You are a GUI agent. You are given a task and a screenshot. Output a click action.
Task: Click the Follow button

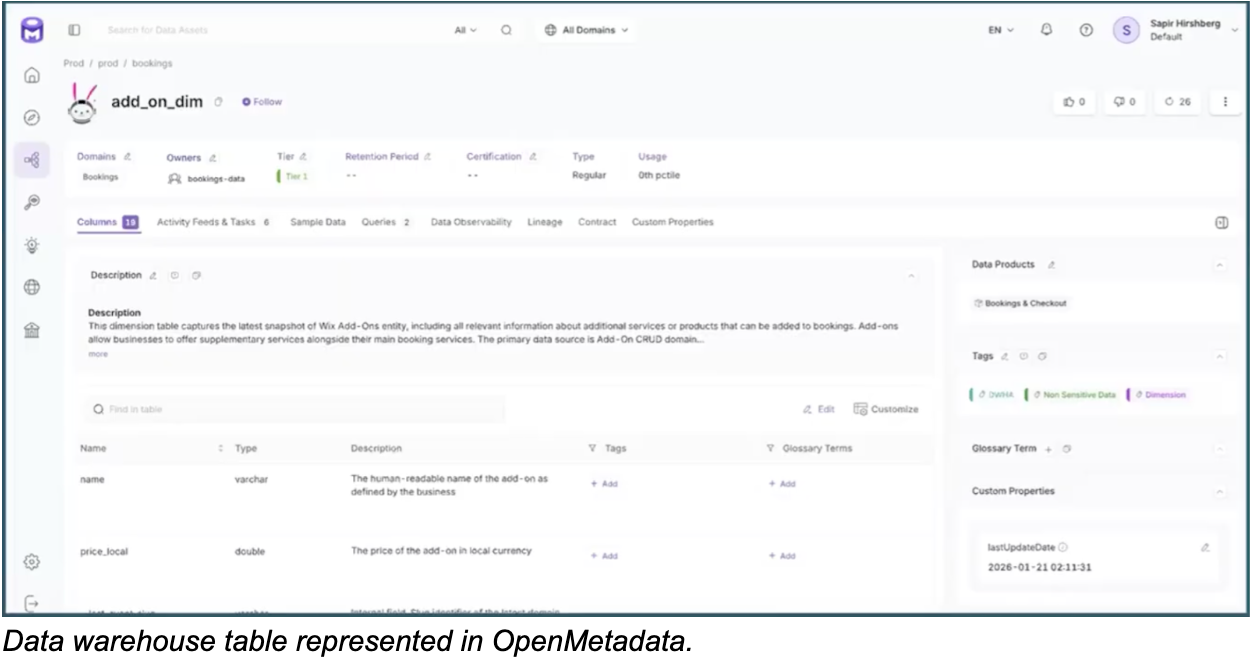coord(262,101)
